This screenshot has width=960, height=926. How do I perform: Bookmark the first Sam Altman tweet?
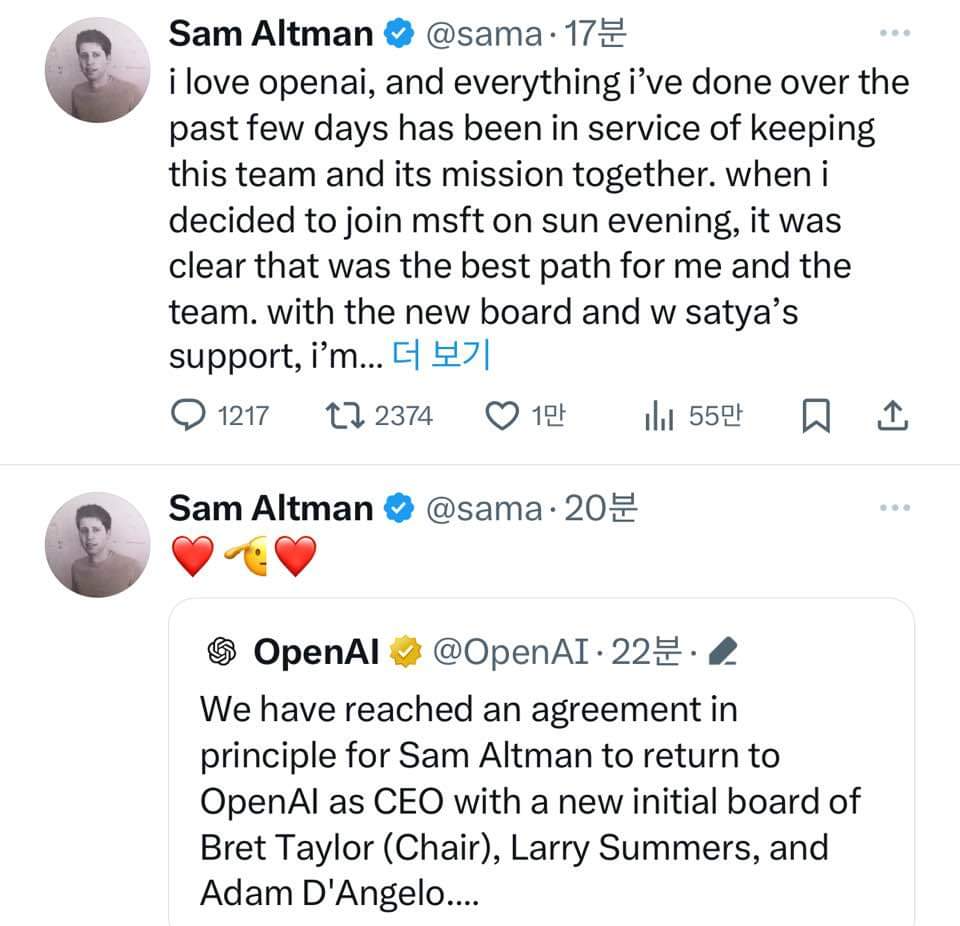tap(816, 416)
